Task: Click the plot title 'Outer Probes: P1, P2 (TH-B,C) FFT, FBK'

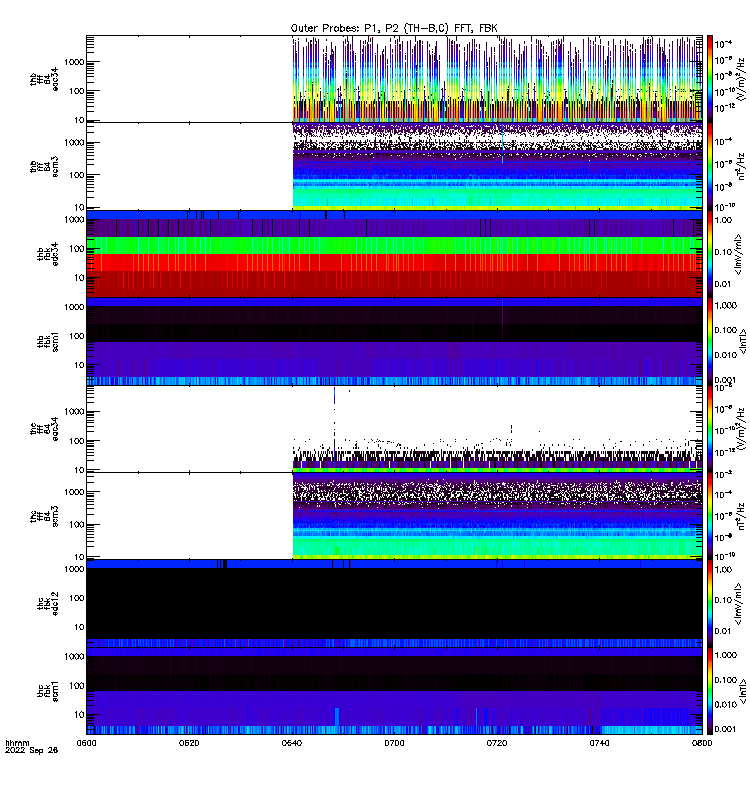Action: click(x=394, y=28)
